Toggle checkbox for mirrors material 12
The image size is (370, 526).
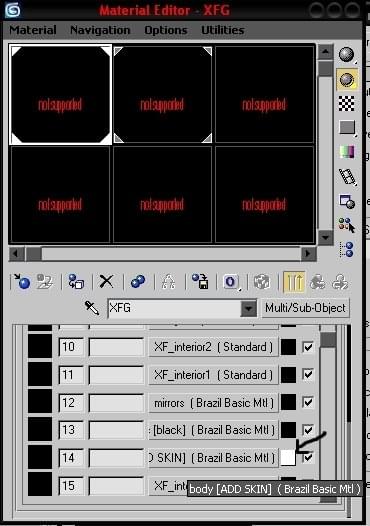[308, 402]
